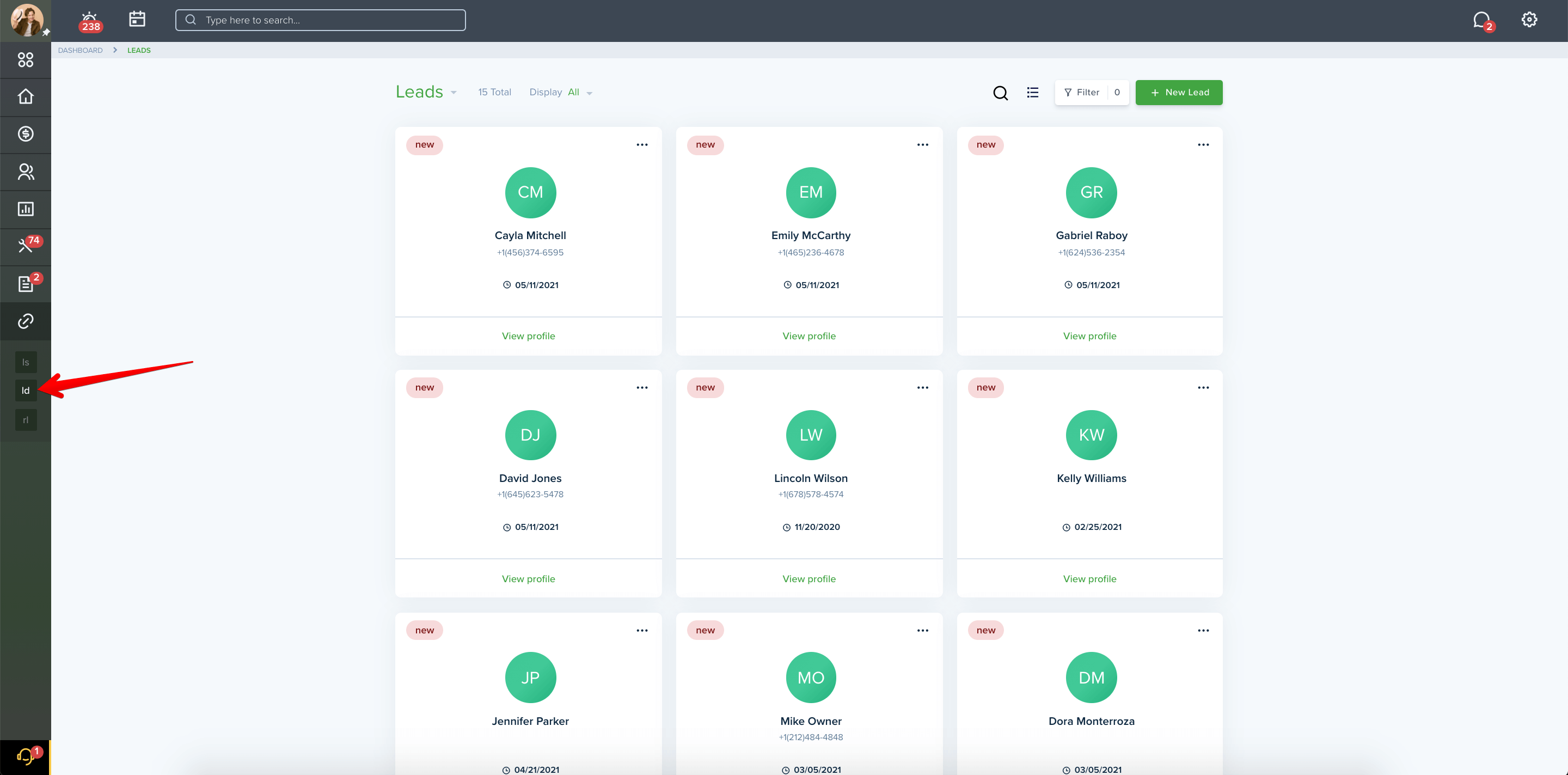The image size is (1568, 775).
Task: Click phone number +1(212)484-4848
Action: 811,737
